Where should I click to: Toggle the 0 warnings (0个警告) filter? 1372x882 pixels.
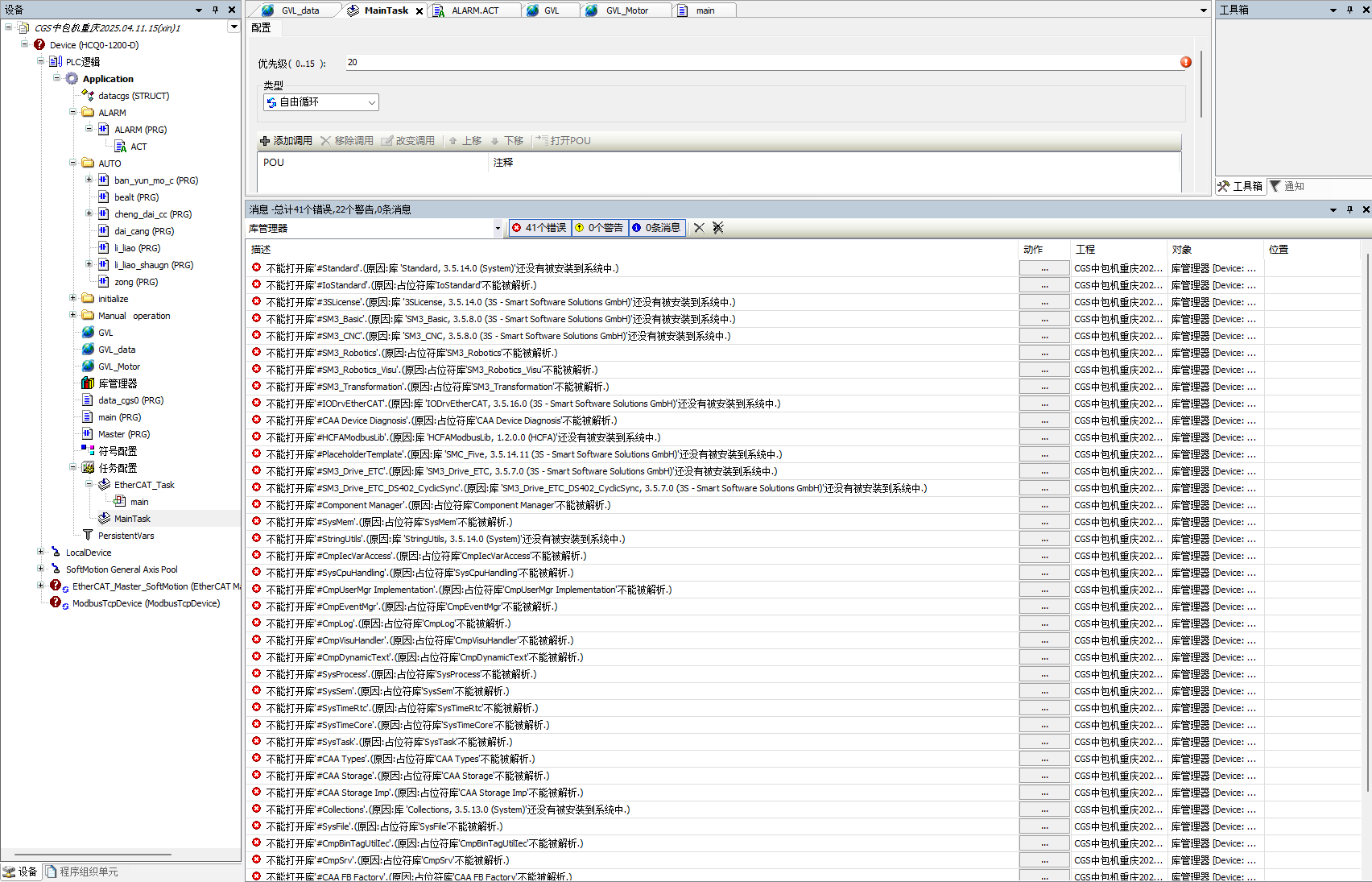[600, 228]
